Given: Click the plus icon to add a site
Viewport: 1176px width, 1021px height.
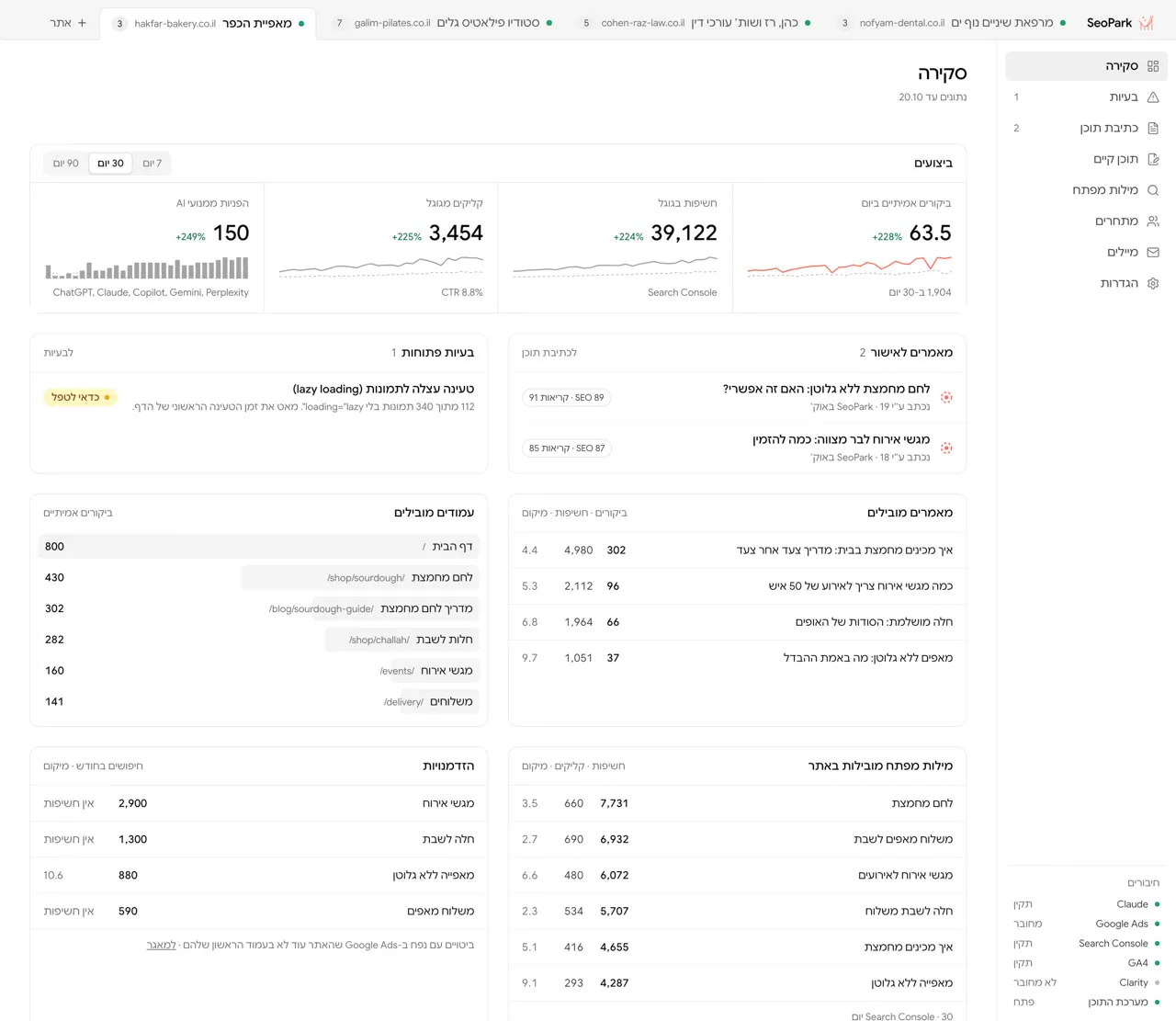Looking at the screenshot, I should coord(82,23).
